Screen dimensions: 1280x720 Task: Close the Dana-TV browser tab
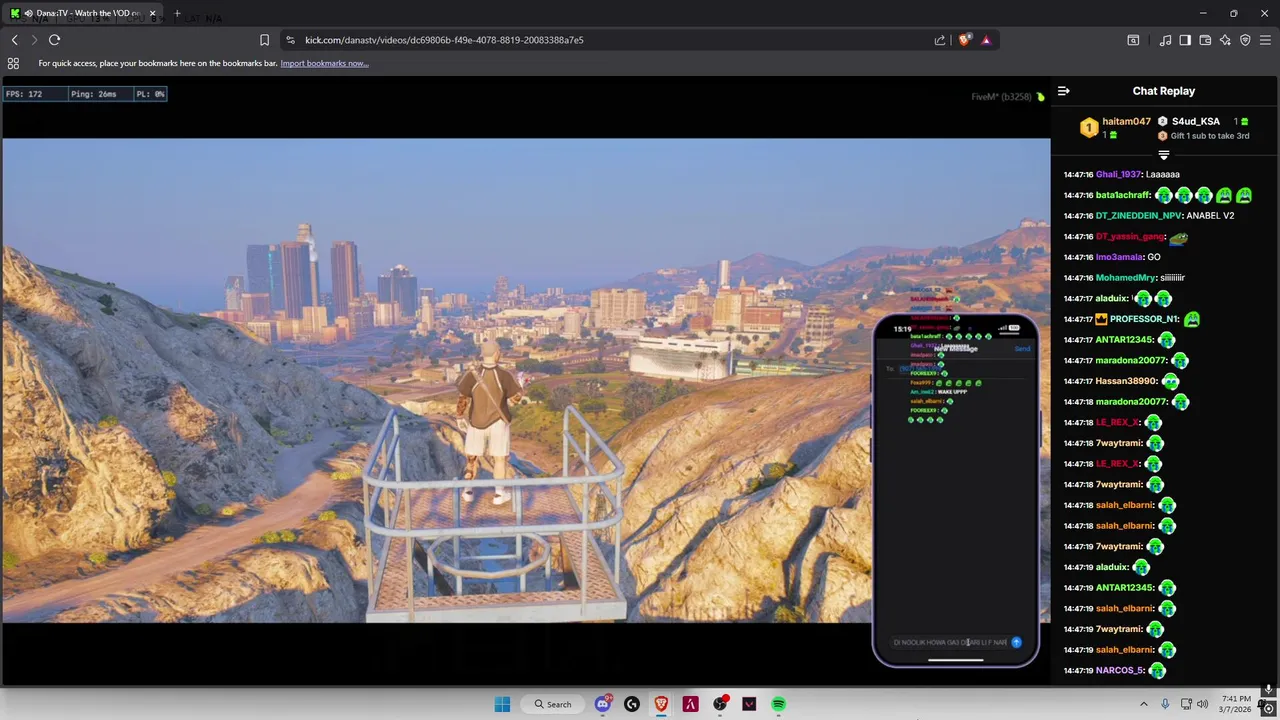tap(153, 14)
